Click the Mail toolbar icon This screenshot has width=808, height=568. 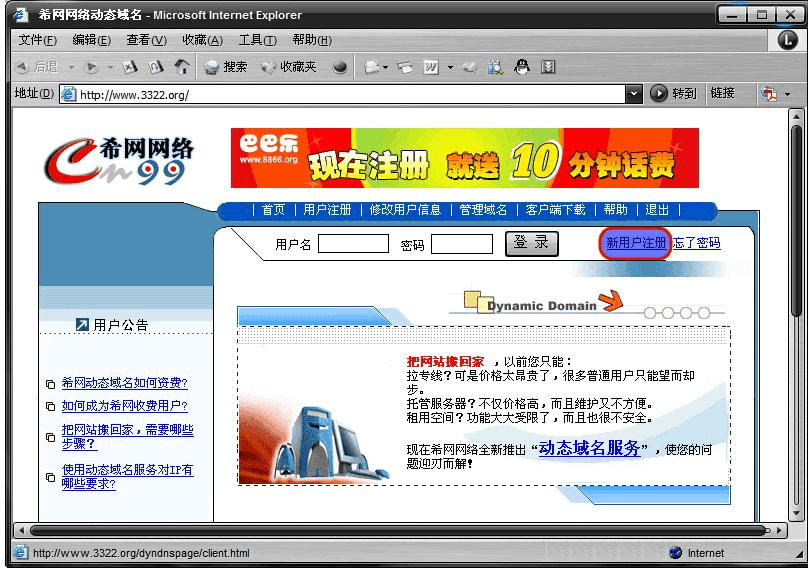[372, 67]
